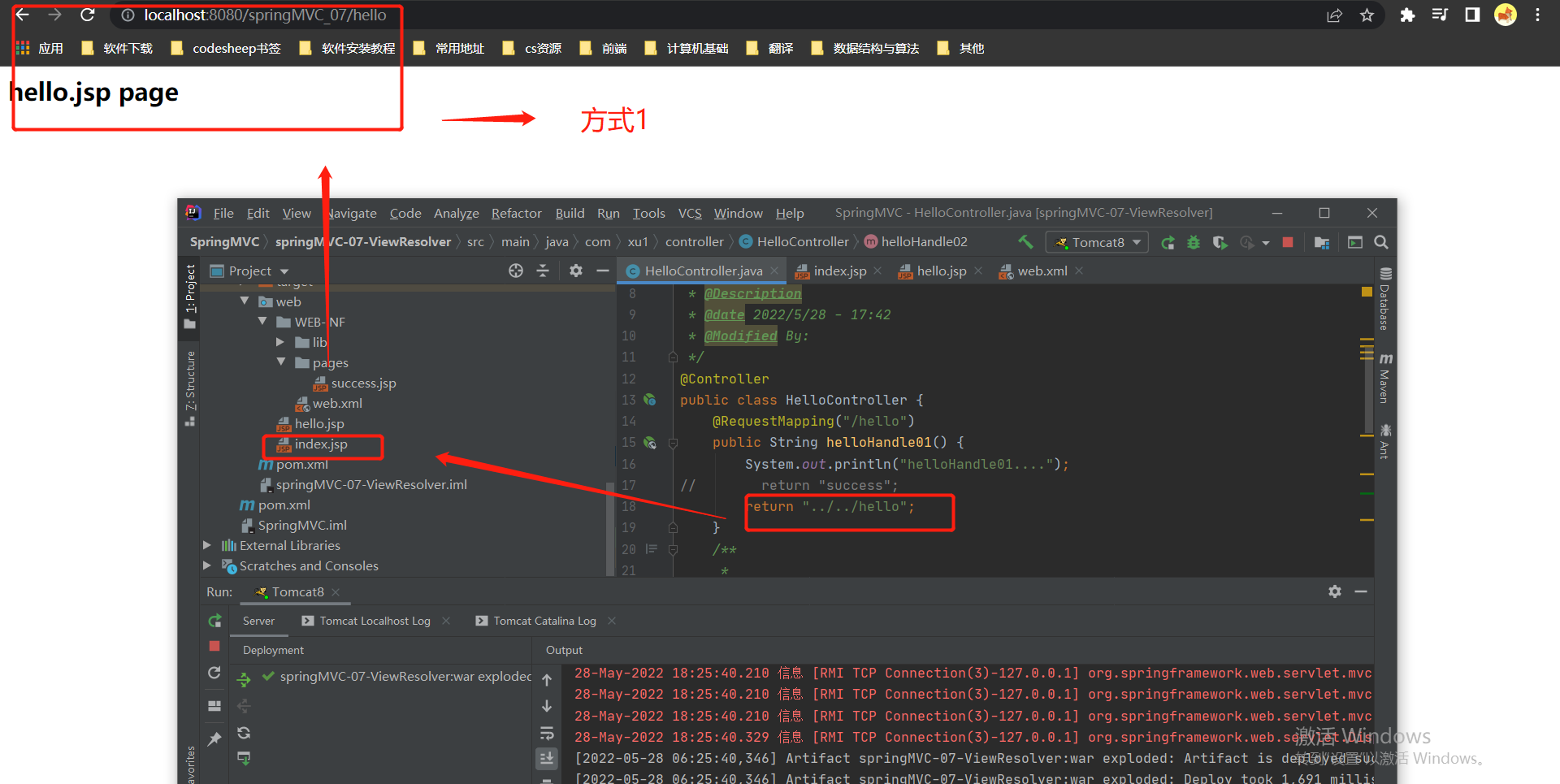1560x784 pixels.
Task: Click the Rerun icon in Run panel
Action: click(x=214, y=621)
